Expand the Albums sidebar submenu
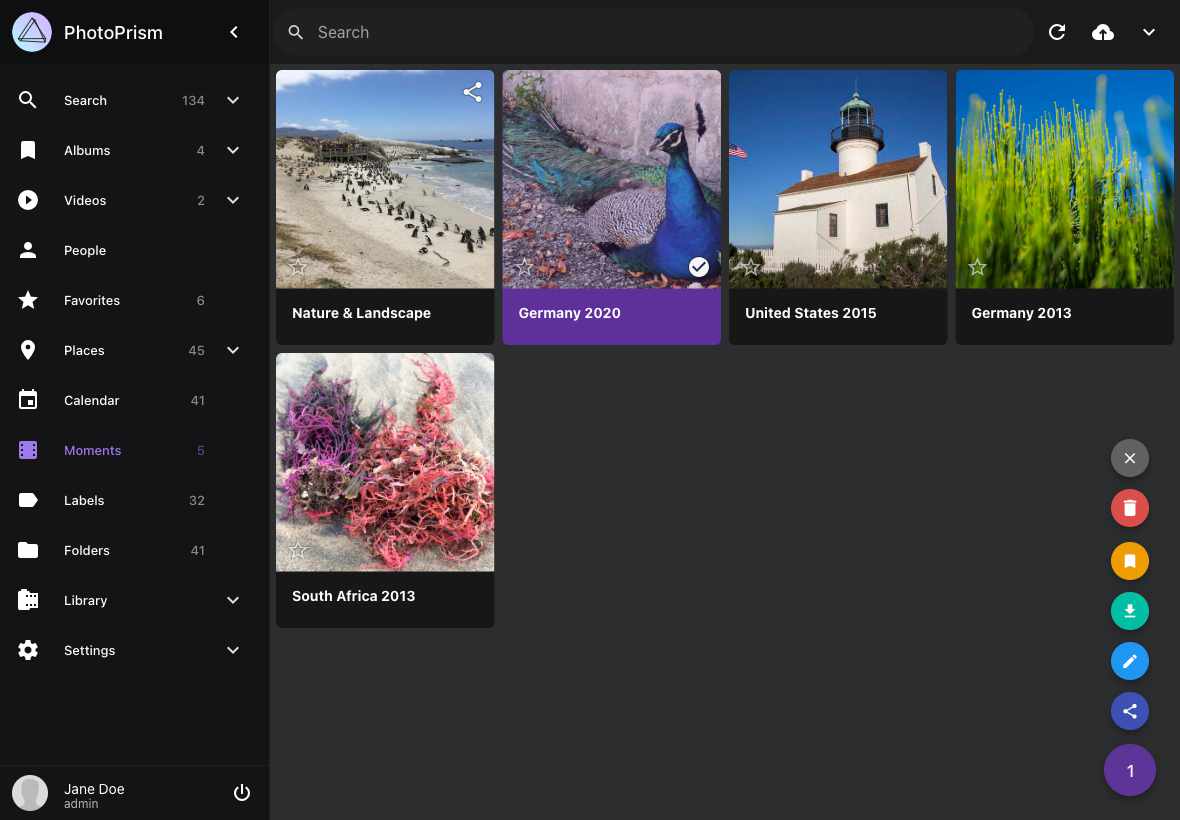Viewport: 1180px width, 820px height. click(x=233, y=150)
